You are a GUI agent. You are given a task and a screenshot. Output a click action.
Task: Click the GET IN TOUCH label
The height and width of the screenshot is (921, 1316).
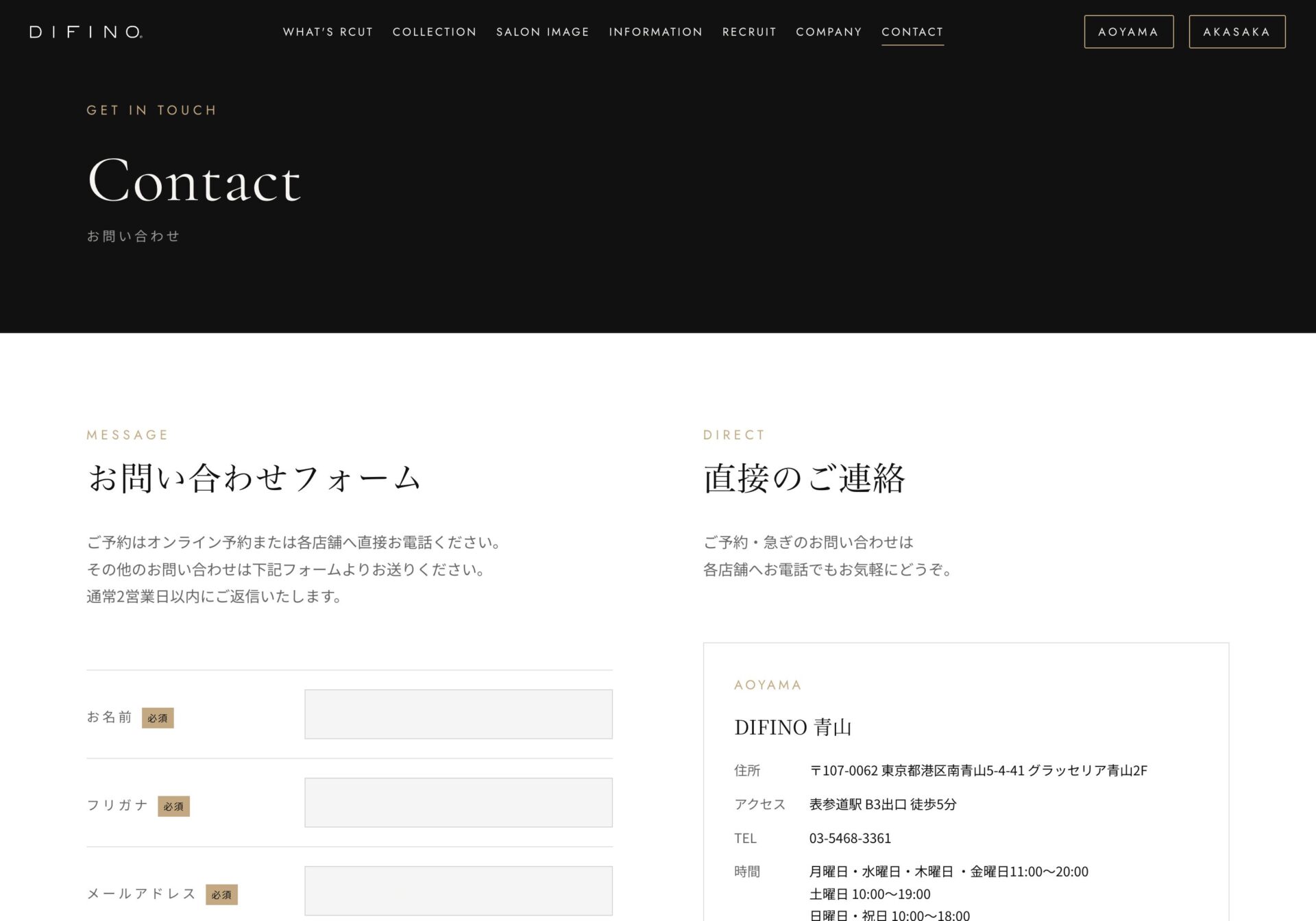click(151, 110)
